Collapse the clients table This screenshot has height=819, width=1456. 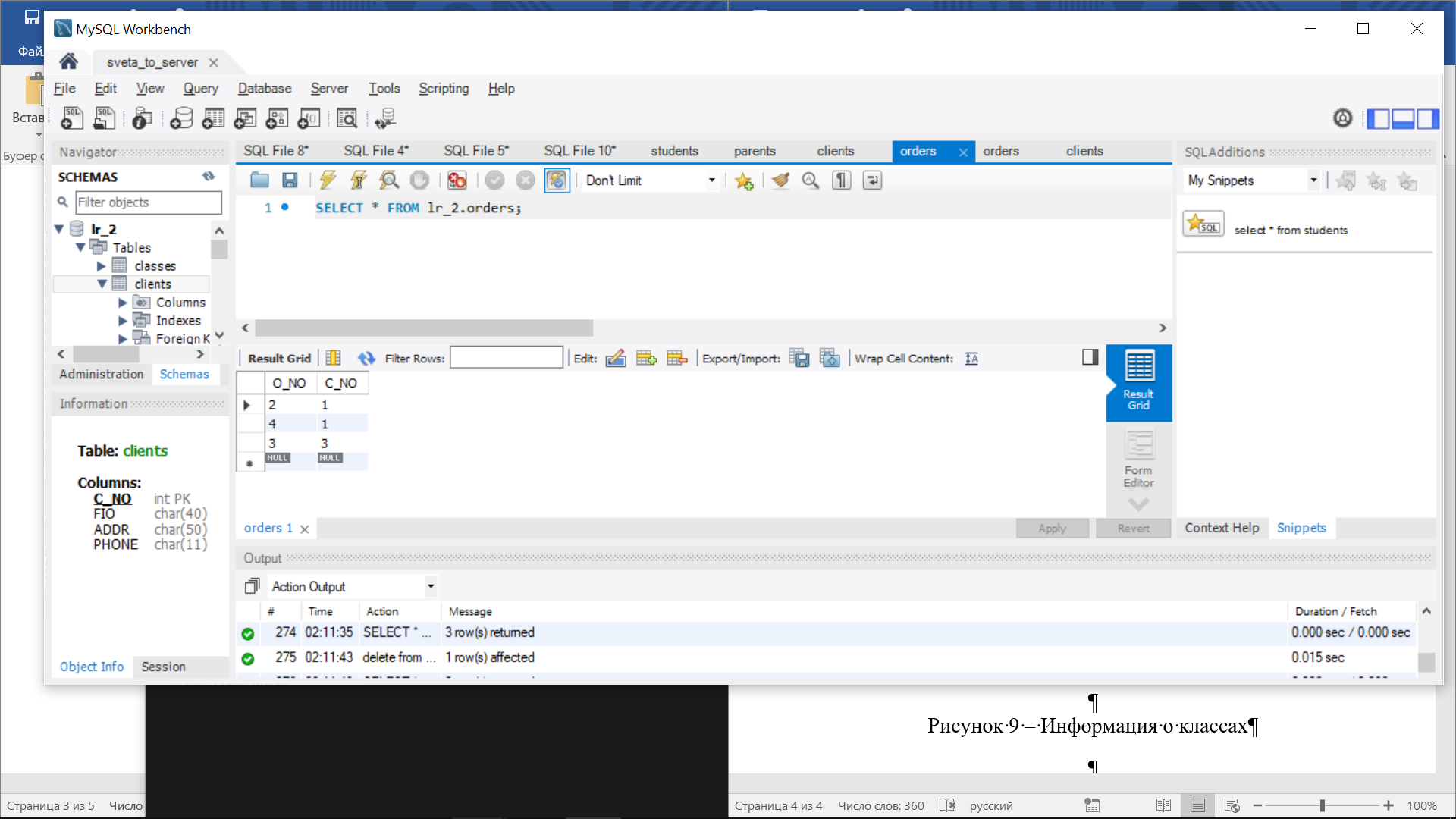click(102, 284)
